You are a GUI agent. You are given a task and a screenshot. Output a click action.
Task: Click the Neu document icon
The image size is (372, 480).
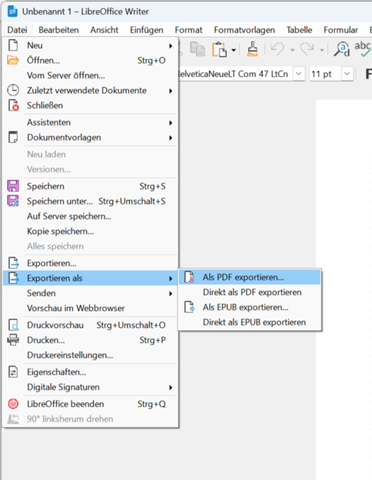13,45
